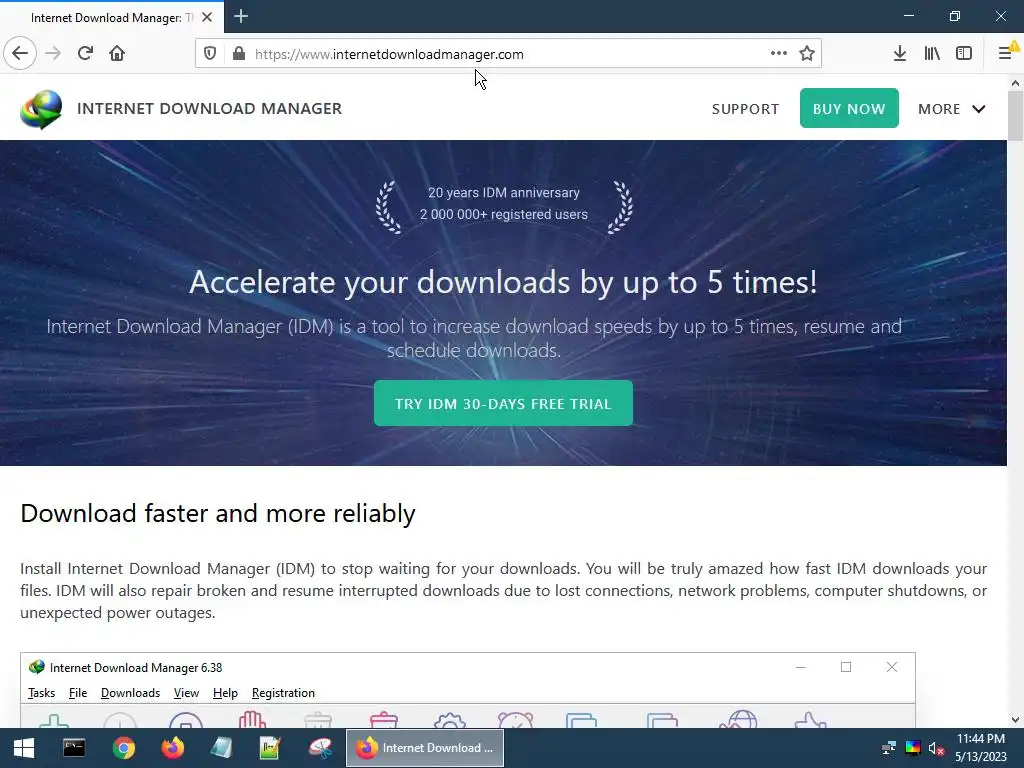View site security padlock info

click(239, 54)
